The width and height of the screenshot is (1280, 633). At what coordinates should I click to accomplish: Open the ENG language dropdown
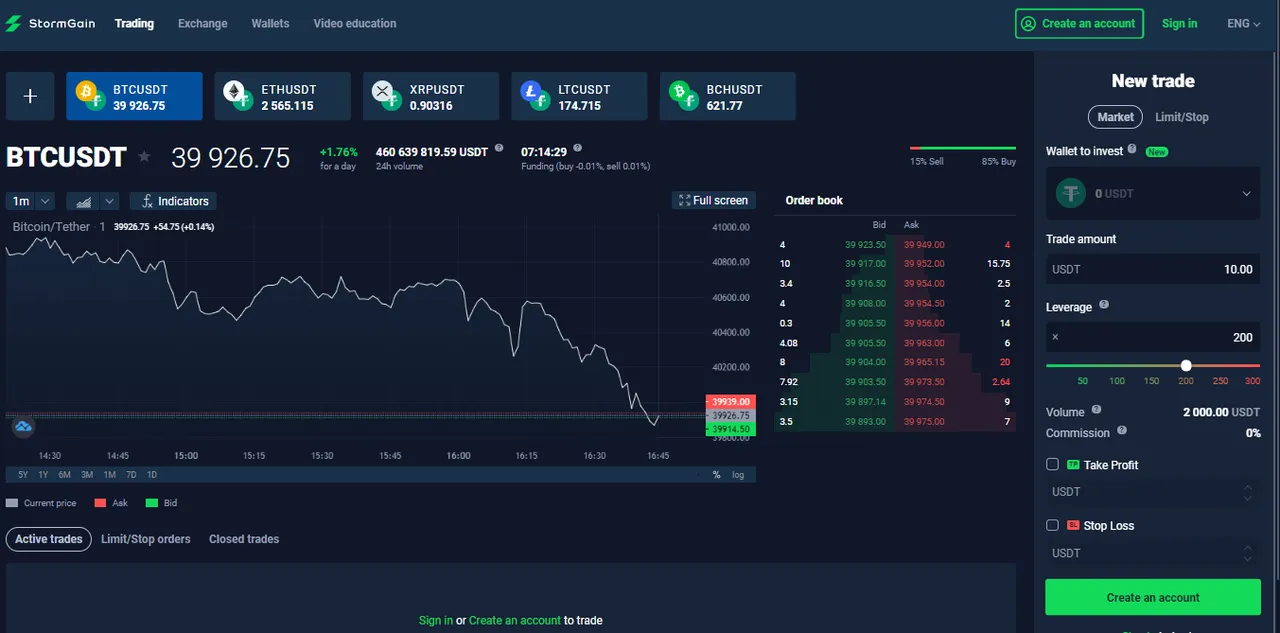[x=1244, y=23]
